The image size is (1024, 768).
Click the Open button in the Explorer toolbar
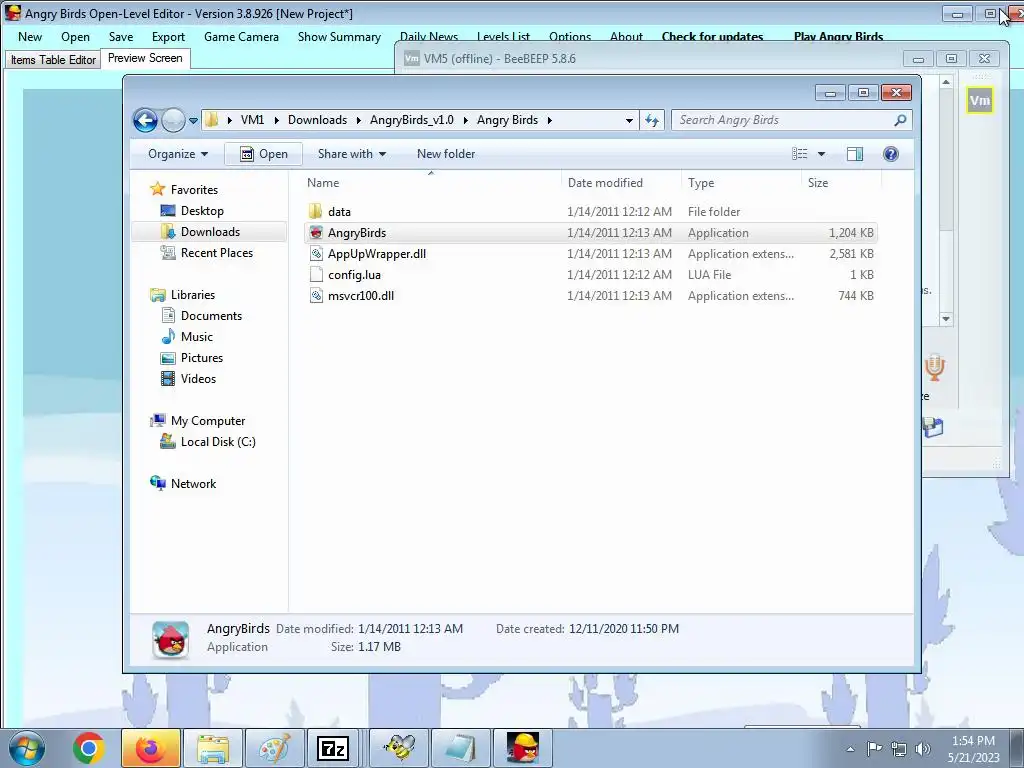263,154
